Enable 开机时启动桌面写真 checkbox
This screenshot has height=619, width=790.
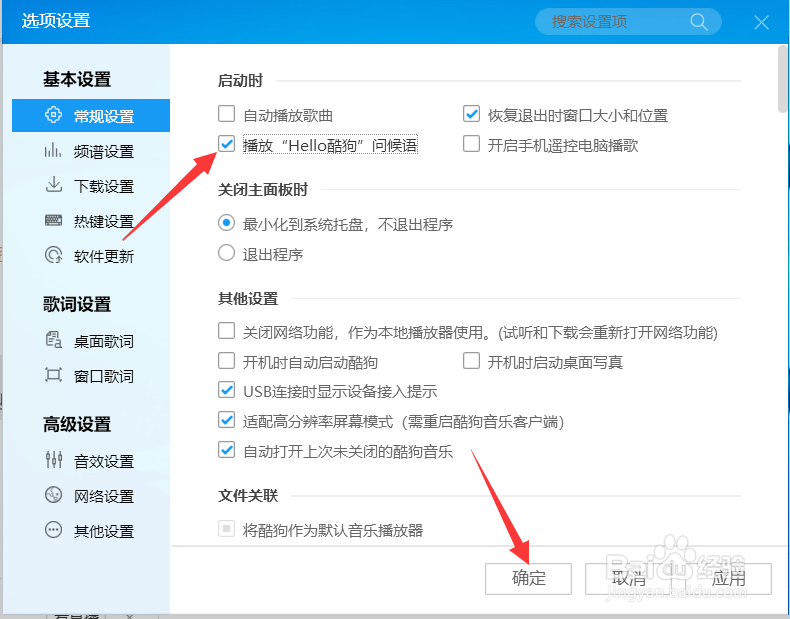(x=471, y=361)
